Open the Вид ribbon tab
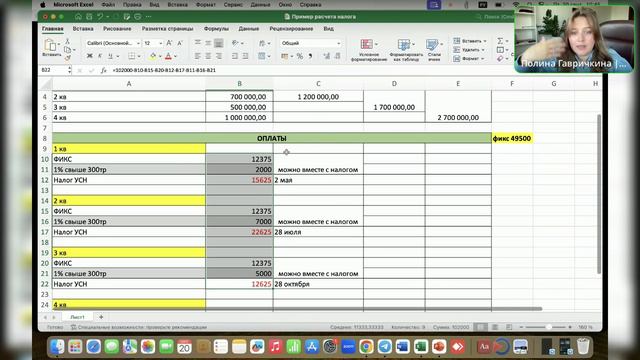The width and height of the screenshot is (640, 360). click(x=329, y=29)
